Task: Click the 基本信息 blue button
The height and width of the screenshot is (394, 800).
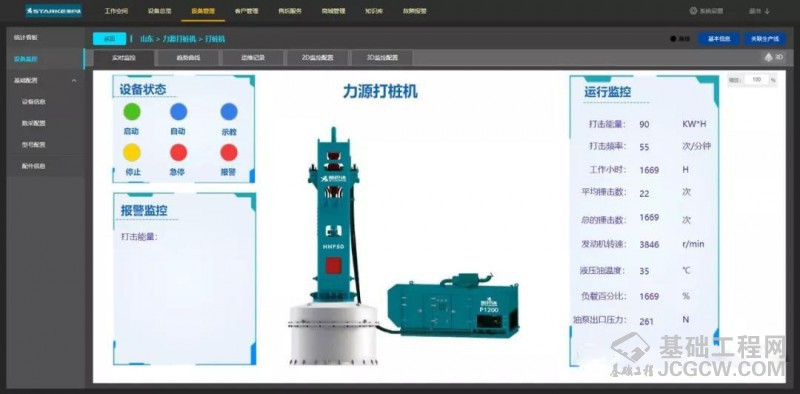Action: point(719,39)
